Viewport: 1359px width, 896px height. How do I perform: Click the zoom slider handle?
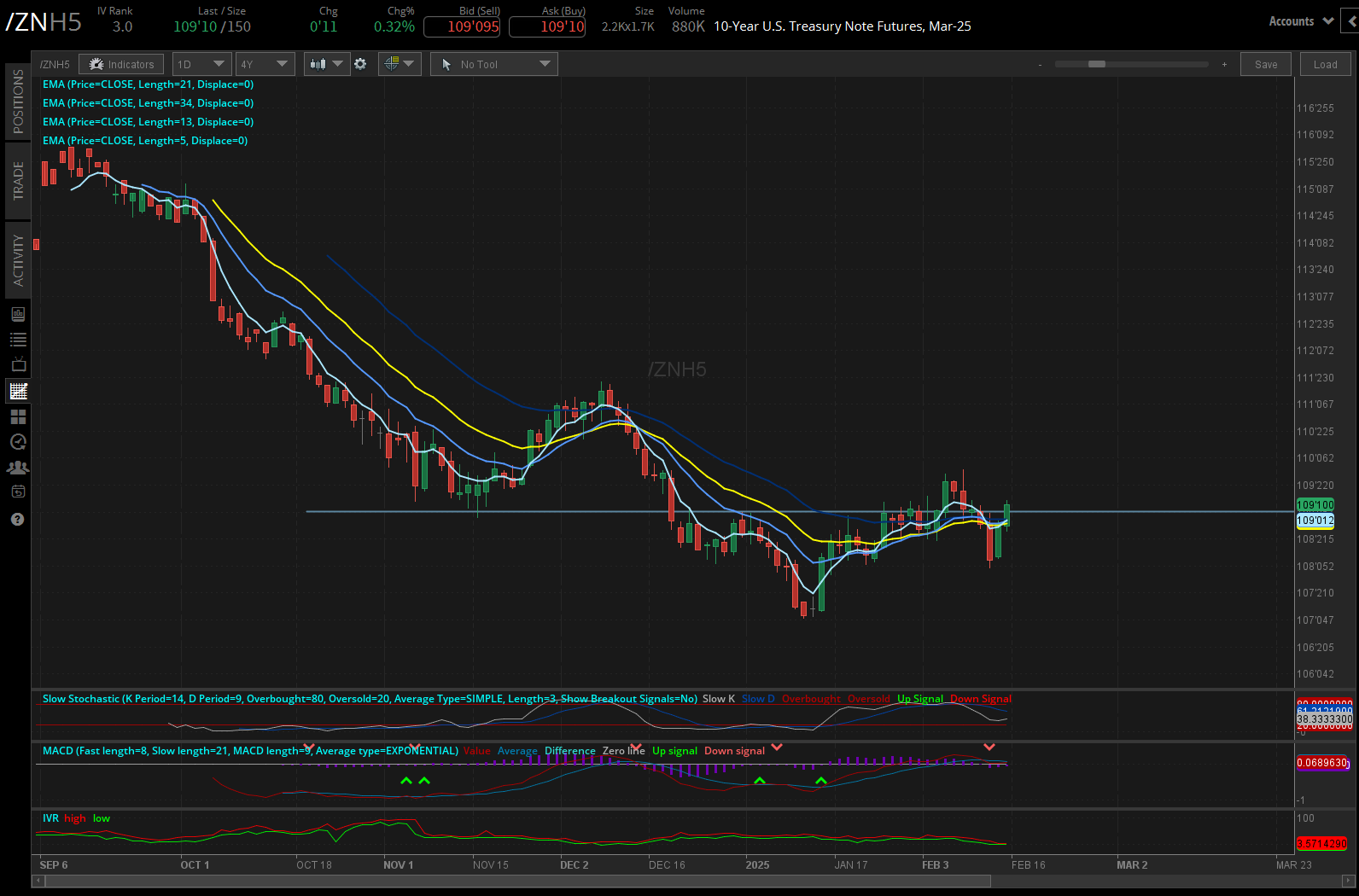pyautogui.click(x=1097, y=64)
